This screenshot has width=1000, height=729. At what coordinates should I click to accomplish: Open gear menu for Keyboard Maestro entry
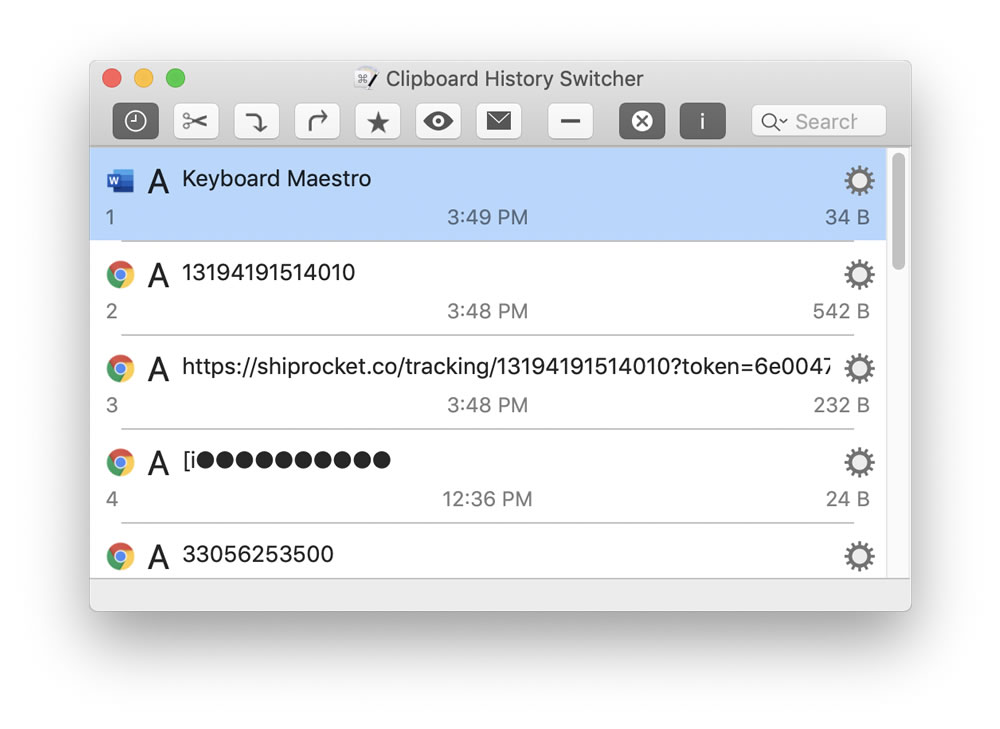(x=859, y=180)
